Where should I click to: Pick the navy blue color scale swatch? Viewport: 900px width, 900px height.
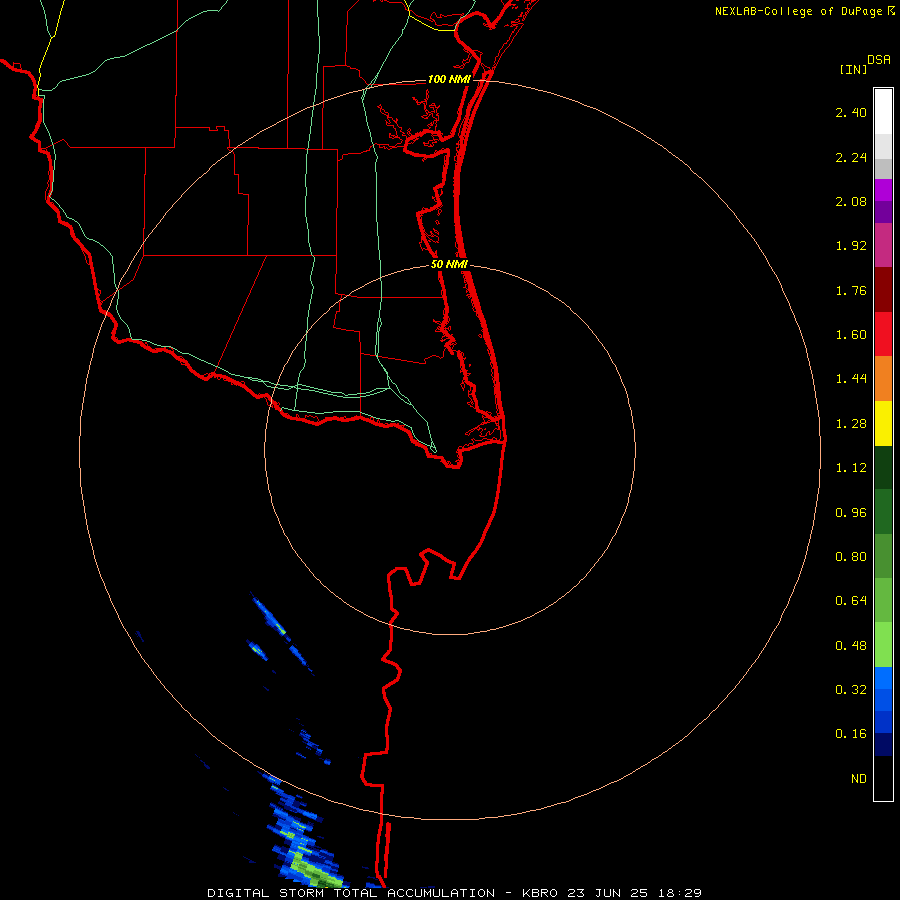(883, 744)
